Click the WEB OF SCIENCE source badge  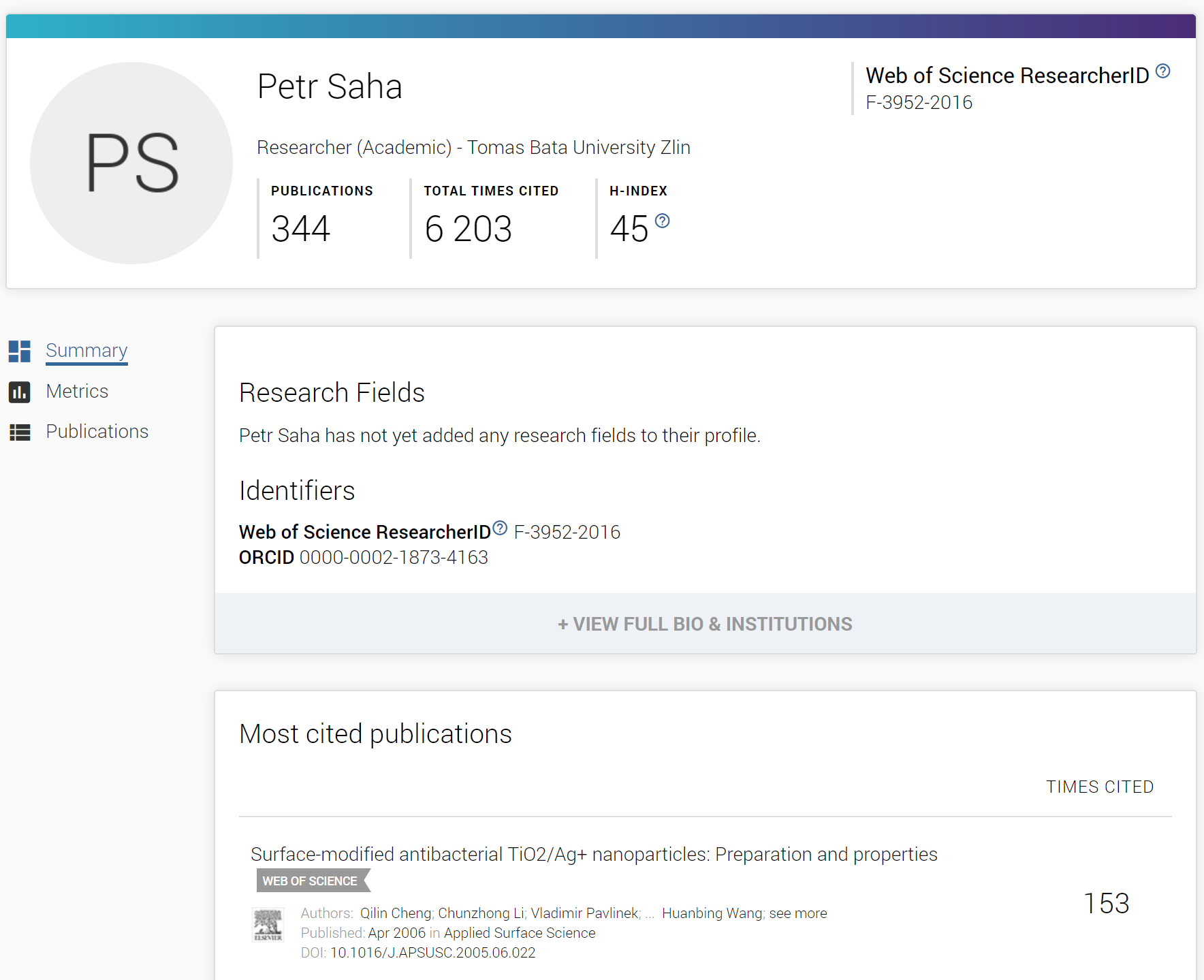coord(313,881)
